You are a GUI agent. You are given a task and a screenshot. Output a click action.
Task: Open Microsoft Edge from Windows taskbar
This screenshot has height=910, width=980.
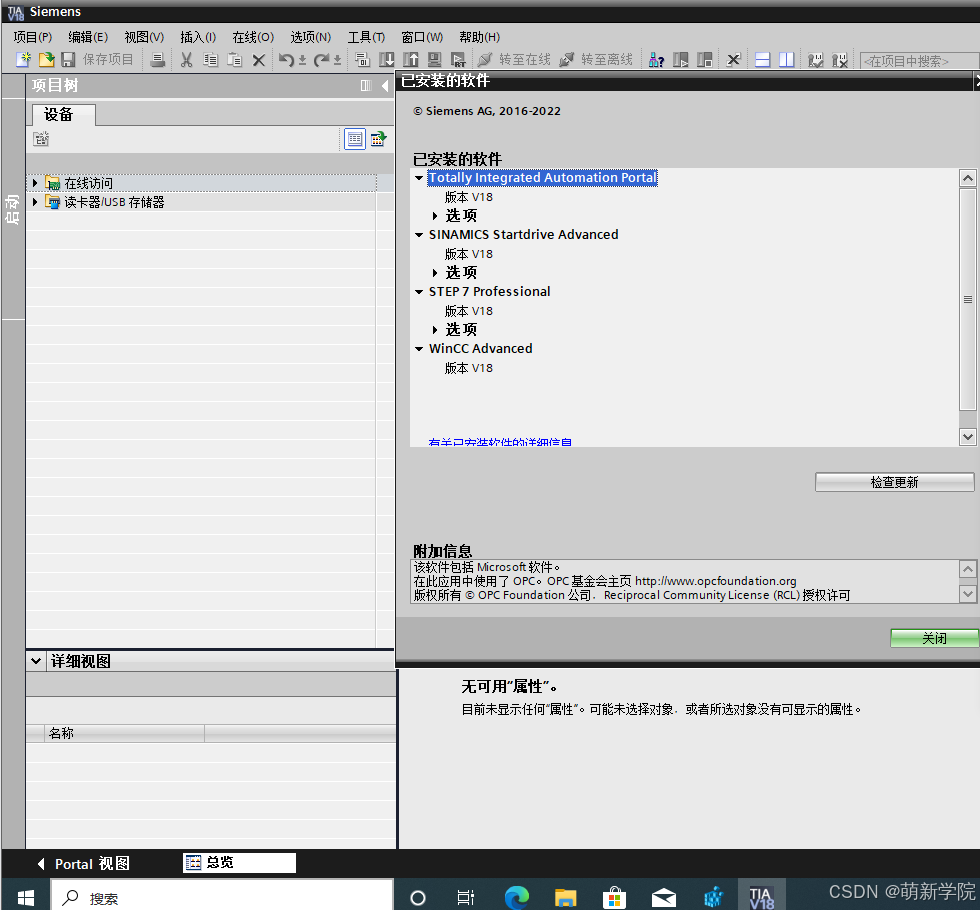point(517,898)
